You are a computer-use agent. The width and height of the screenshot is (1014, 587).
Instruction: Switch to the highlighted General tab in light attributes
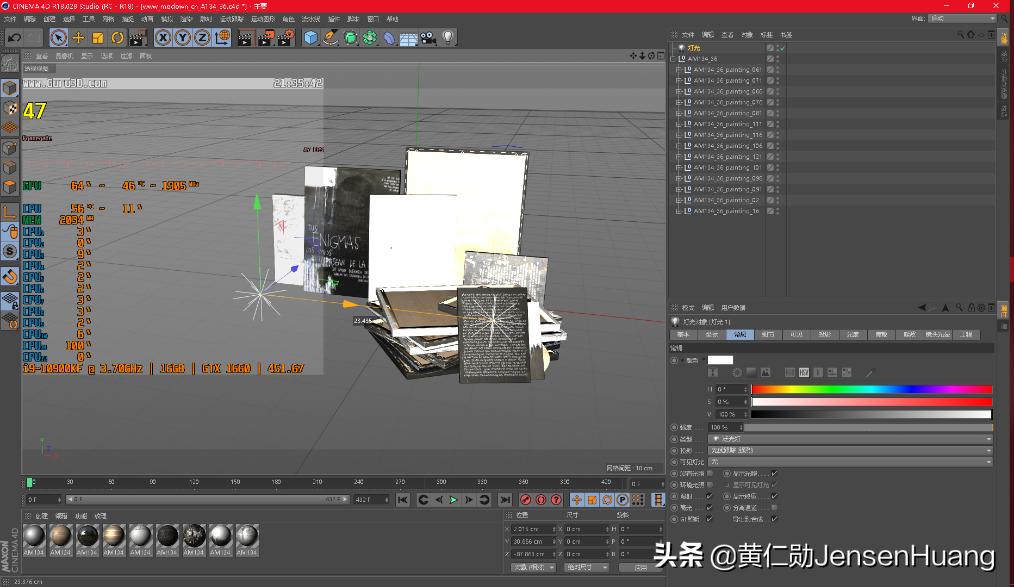pos(740,335)
